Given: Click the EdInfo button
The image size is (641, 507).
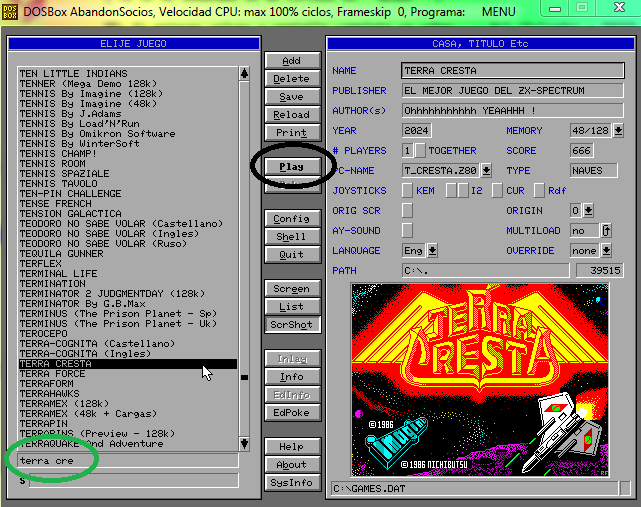Looking at the screenshot, I should coord(292,395).
